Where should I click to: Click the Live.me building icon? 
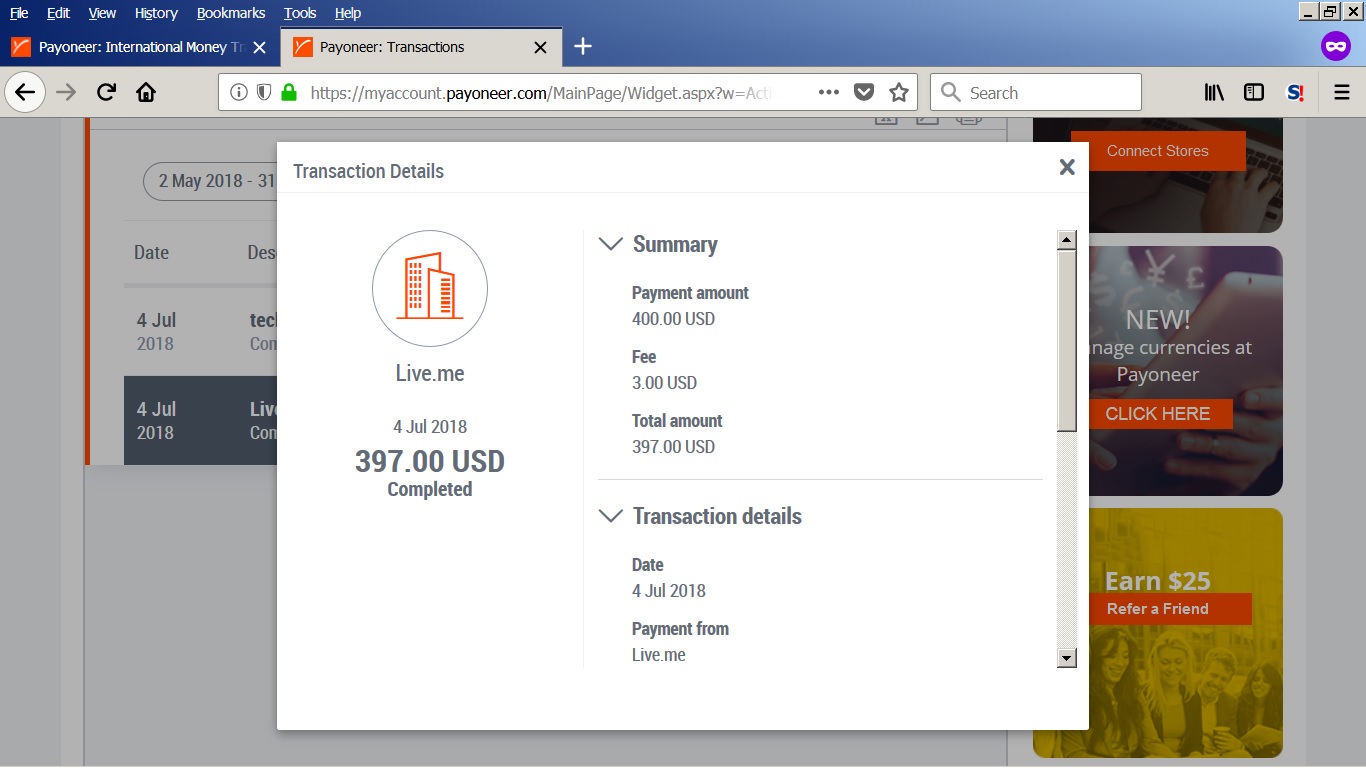coord(430,289)
